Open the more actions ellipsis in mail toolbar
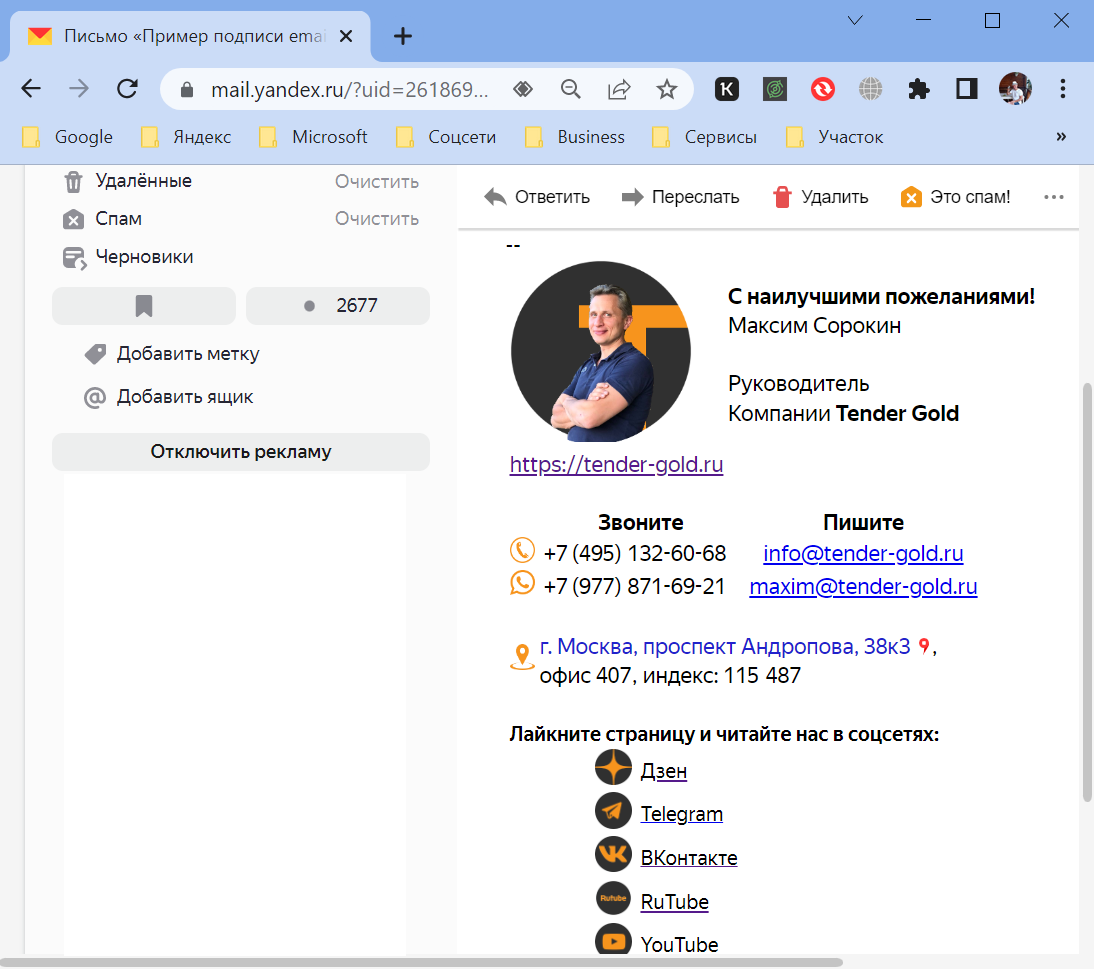This screenshot has width=1094, height=969. click(1054, 197)
